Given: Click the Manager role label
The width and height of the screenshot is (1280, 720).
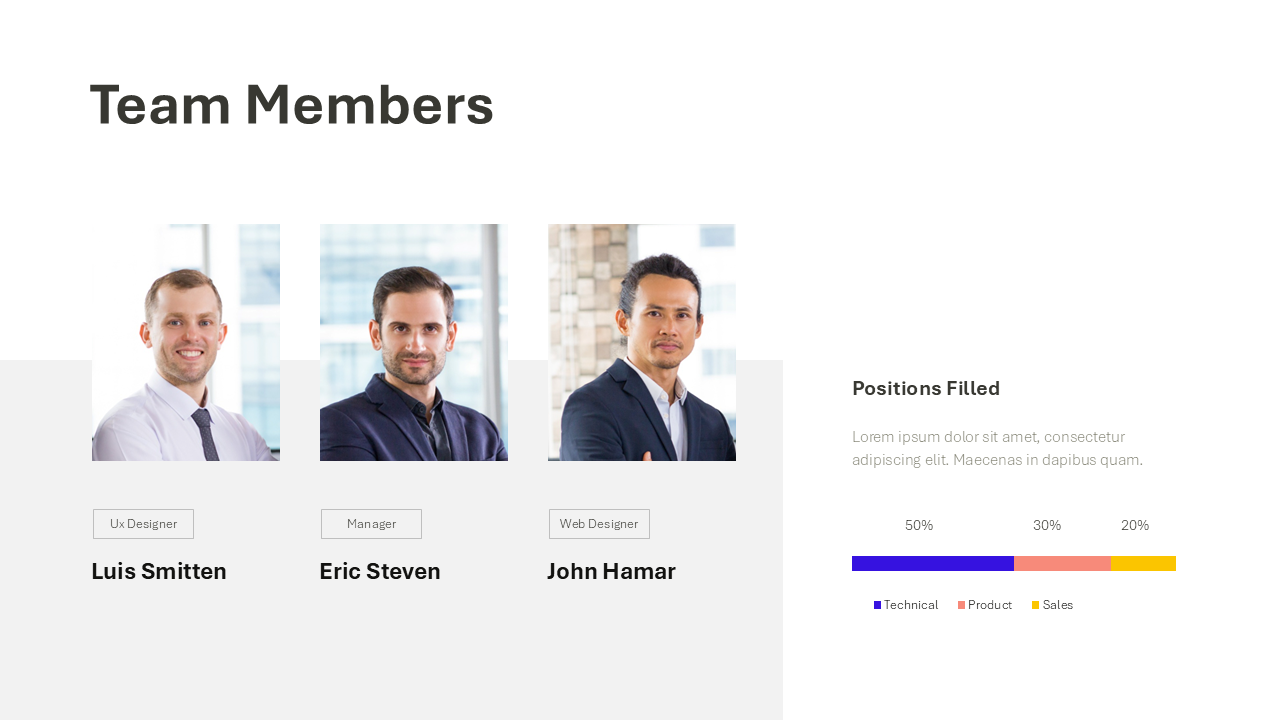Looking at the screenshot, I should 371,524.
